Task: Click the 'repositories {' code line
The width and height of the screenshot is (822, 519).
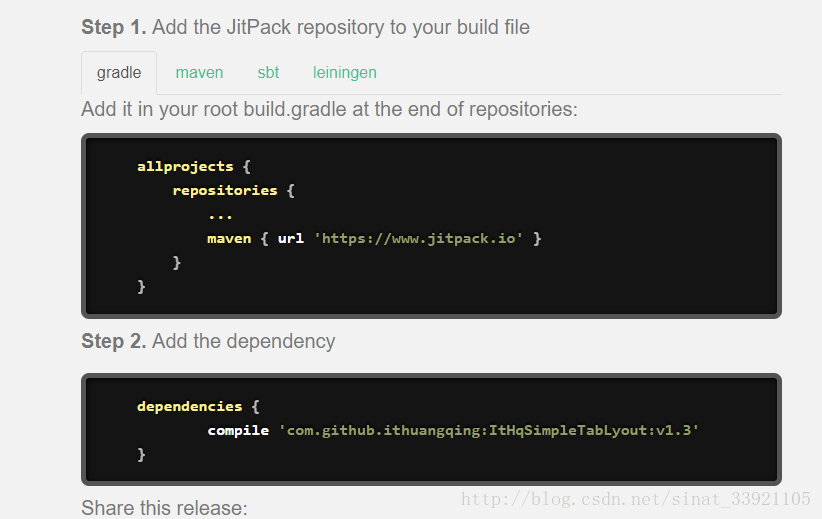Action: click(x=234, y=190)
